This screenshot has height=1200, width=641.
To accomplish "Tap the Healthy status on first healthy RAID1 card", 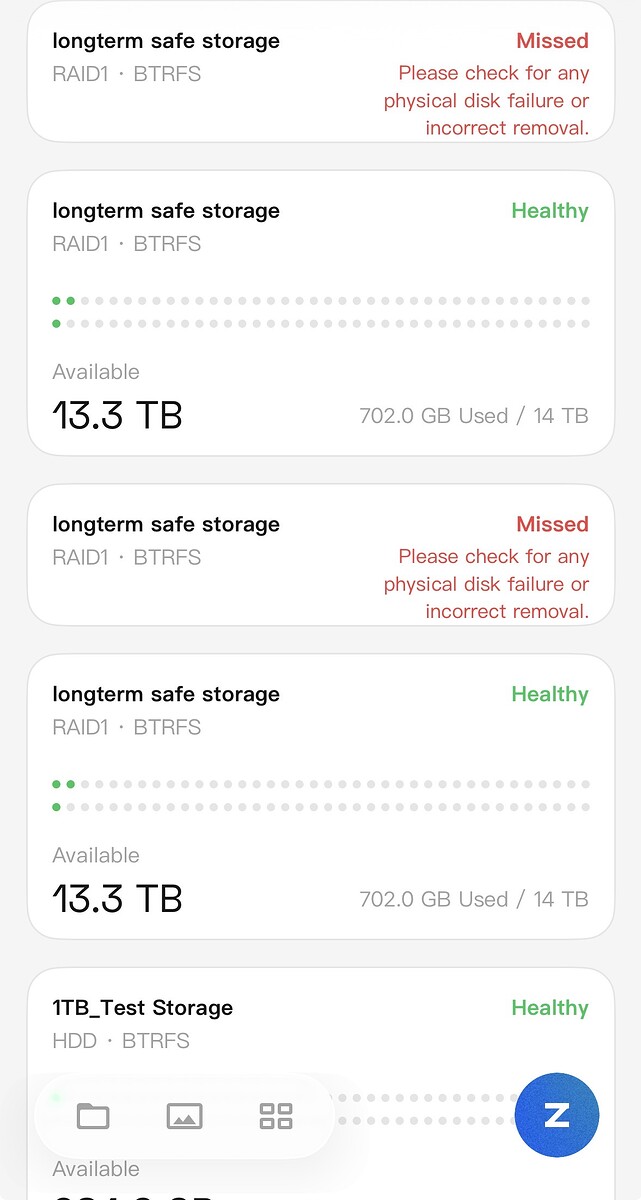I will click(x=550, y=211).
